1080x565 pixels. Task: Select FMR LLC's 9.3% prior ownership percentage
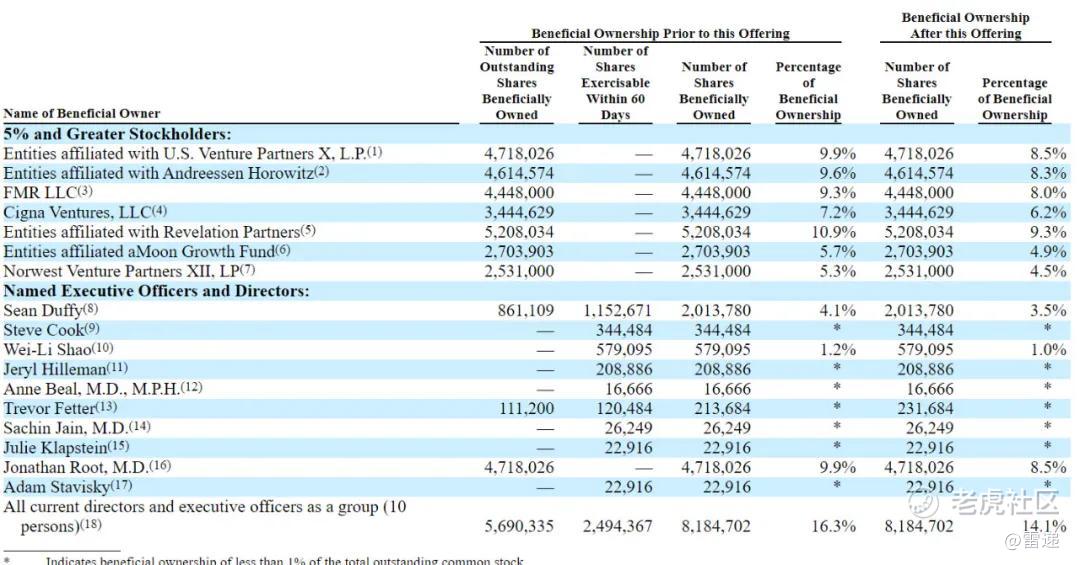click(x=838, y=193)
